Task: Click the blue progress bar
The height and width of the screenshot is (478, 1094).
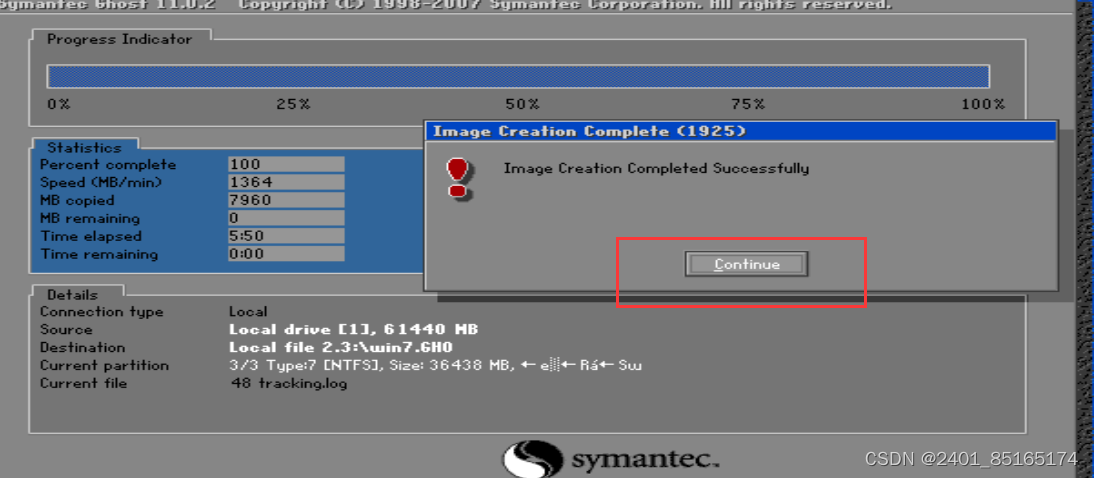Action: [518, 77]
